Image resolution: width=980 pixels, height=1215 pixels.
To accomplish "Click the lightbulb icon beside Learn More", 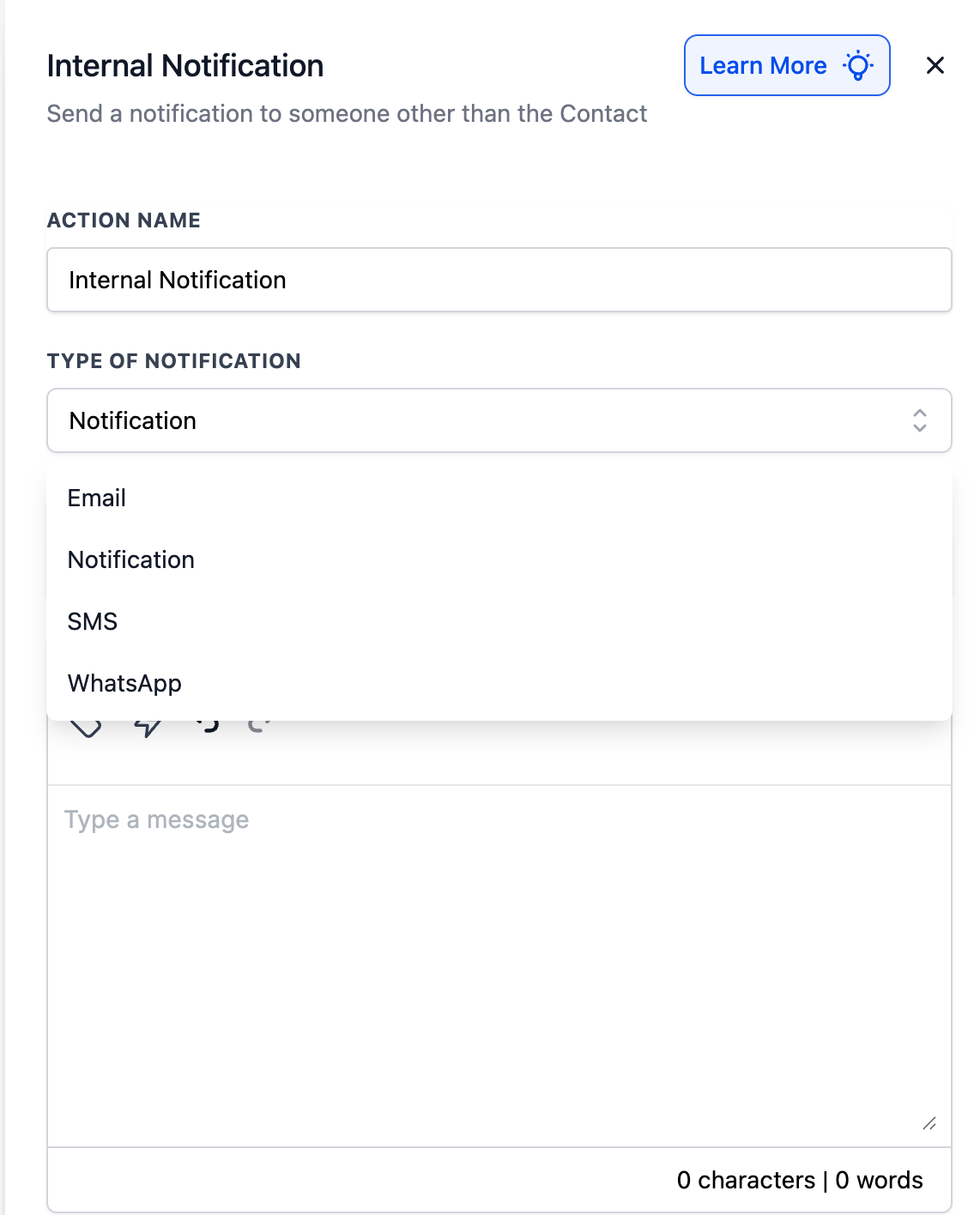I will click(858, 65).
